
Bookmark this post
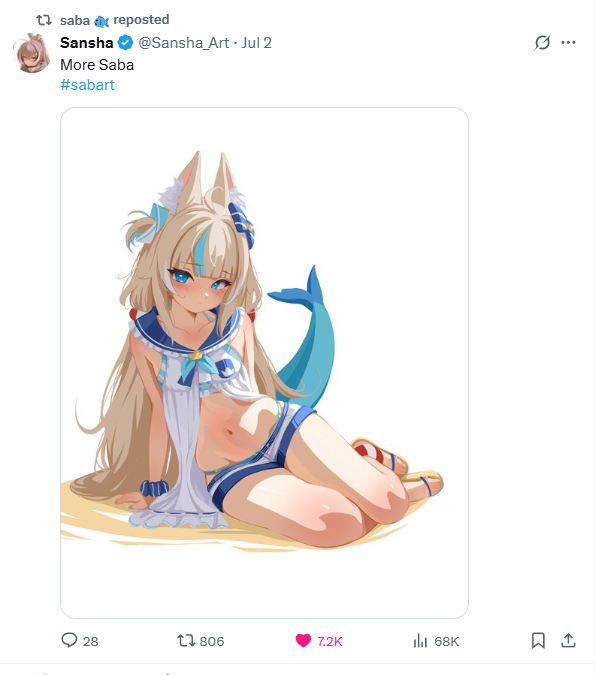click(x=538, y=641)
